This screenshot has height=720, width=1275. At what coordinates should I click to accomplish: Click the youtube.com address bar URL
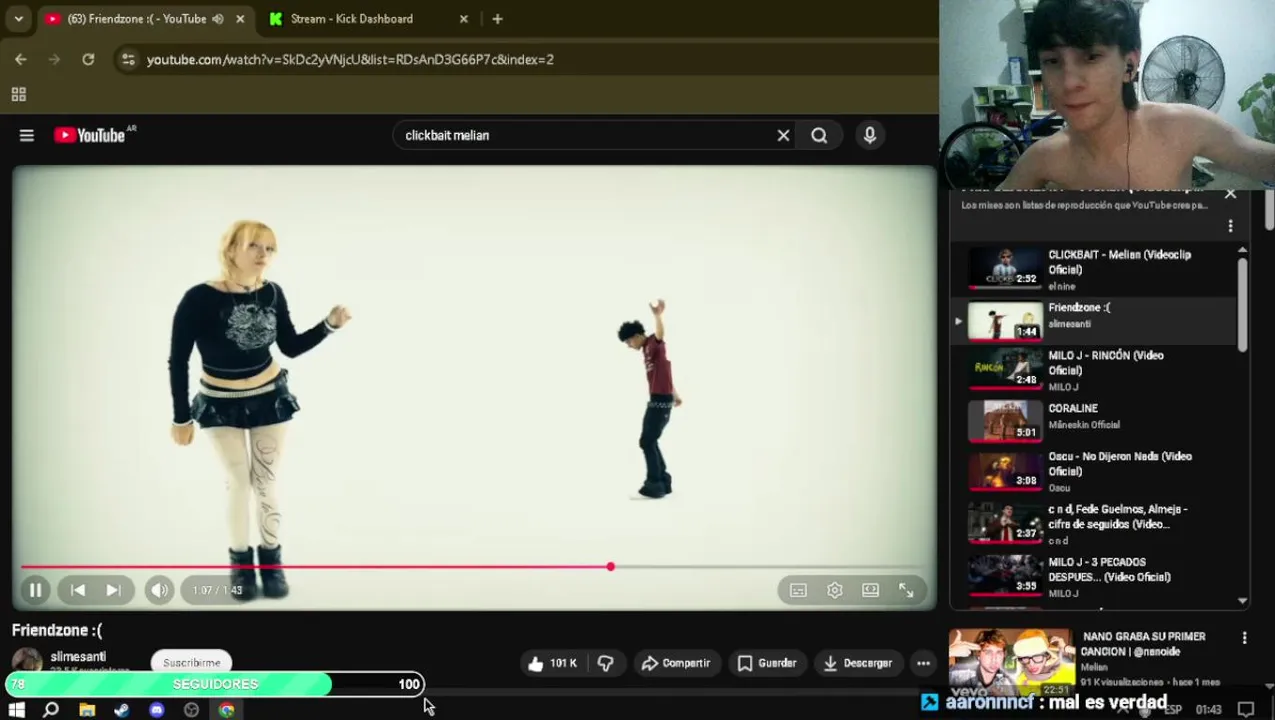click(350, 60)
